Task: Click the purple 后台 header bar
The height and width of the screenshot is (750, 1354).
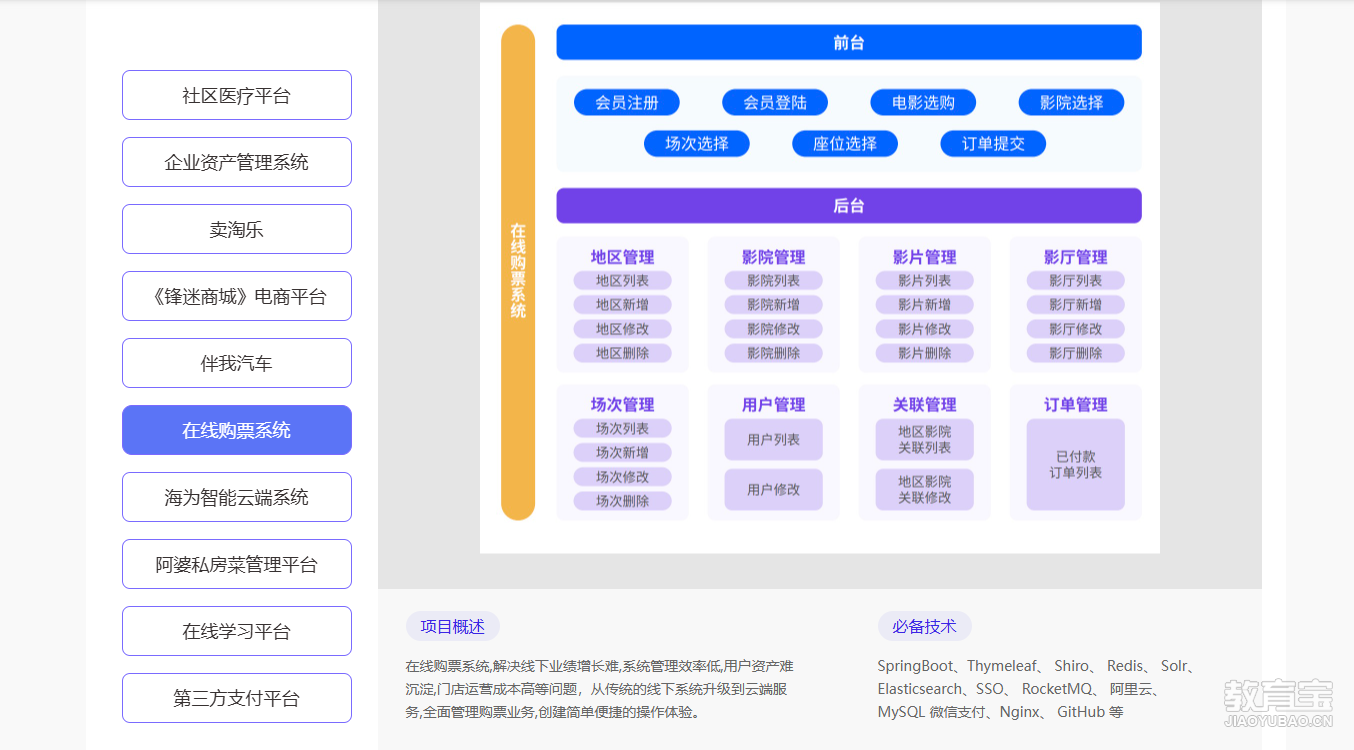Action: (x=848, y=206)
